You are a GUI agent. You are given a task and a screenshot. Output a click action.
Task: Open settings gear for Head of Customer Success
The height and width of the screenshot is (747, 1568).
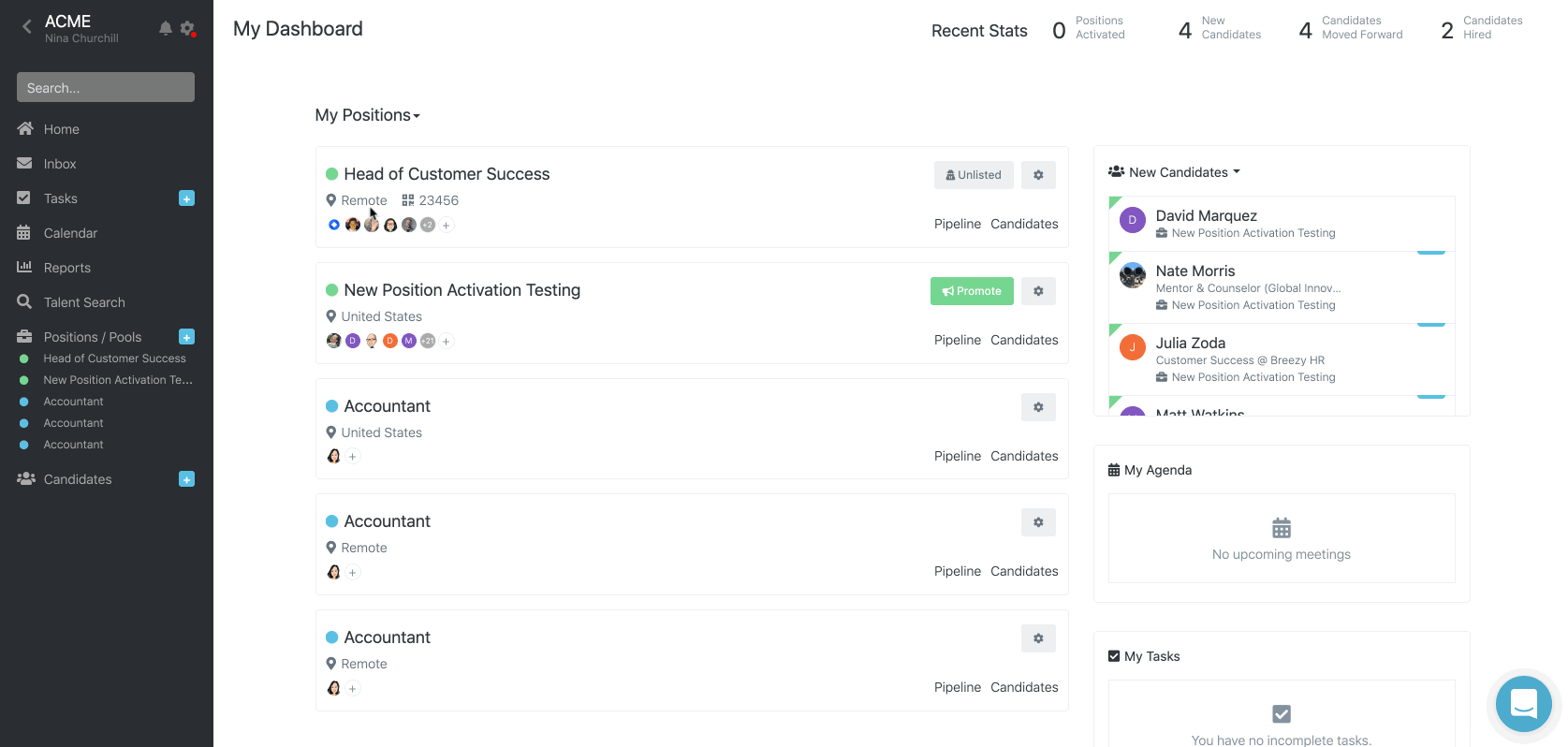click(x=1038, y=175)
